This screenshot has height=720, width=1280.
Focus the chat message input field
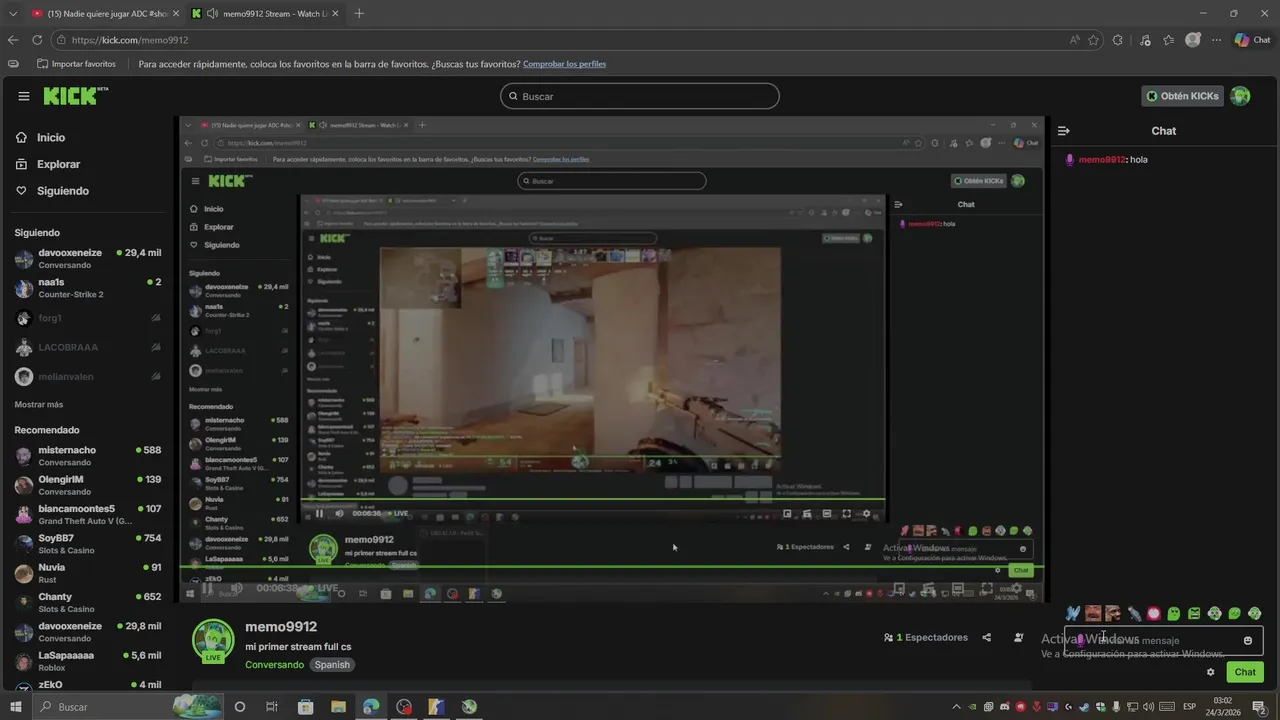1163,641
